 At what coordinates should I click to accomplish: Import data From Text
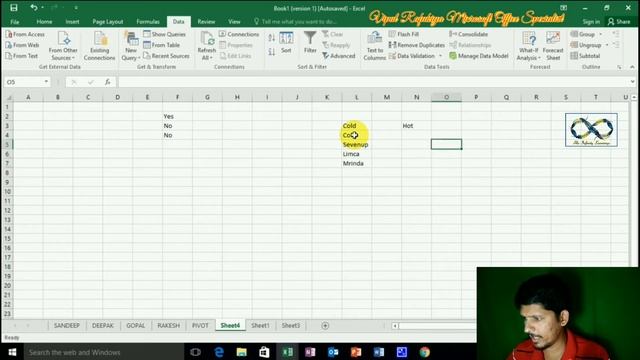point(22,56)
